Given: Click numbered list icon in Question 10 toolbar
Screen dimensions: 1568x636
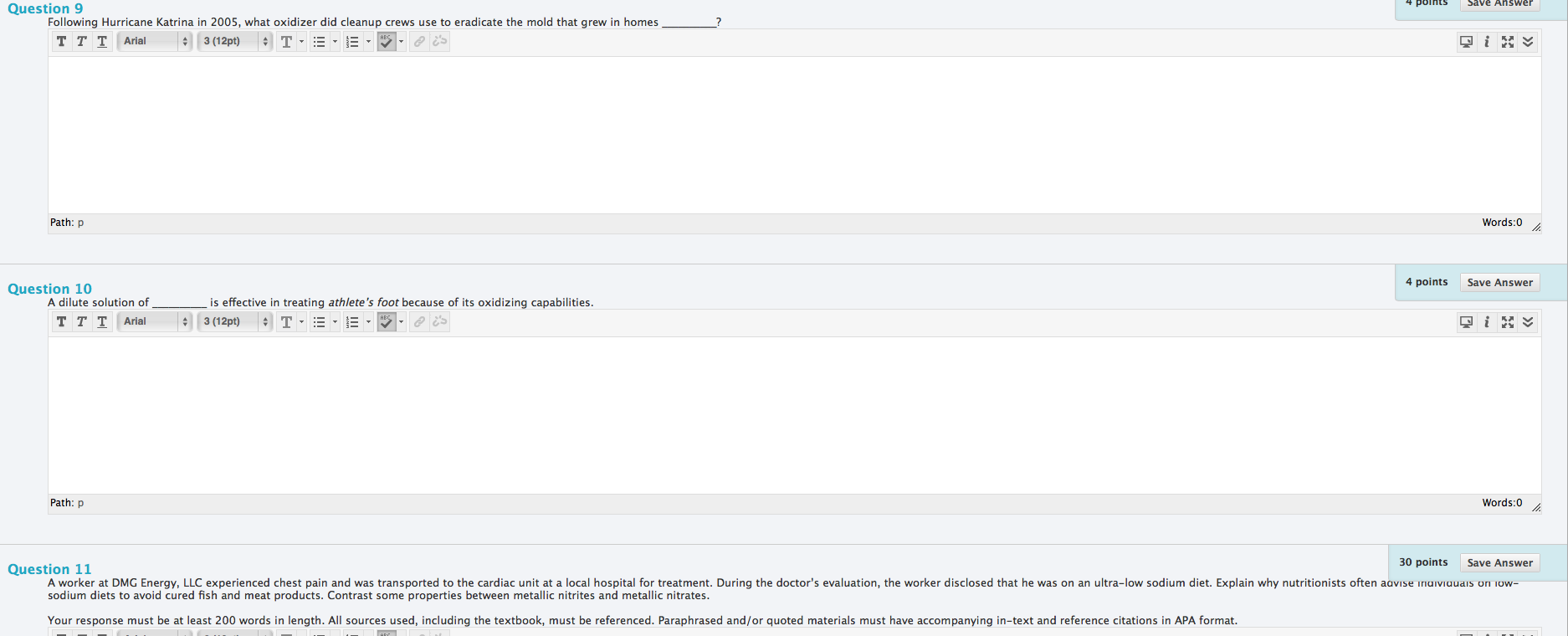Looking at the screenshot, I should coord(352,322).
